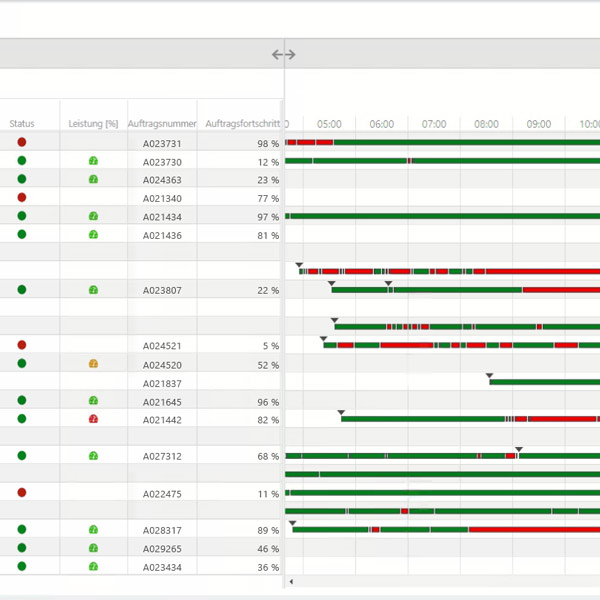
Task: Click the start marker on the A021837 bar
Action: [490, 376]
